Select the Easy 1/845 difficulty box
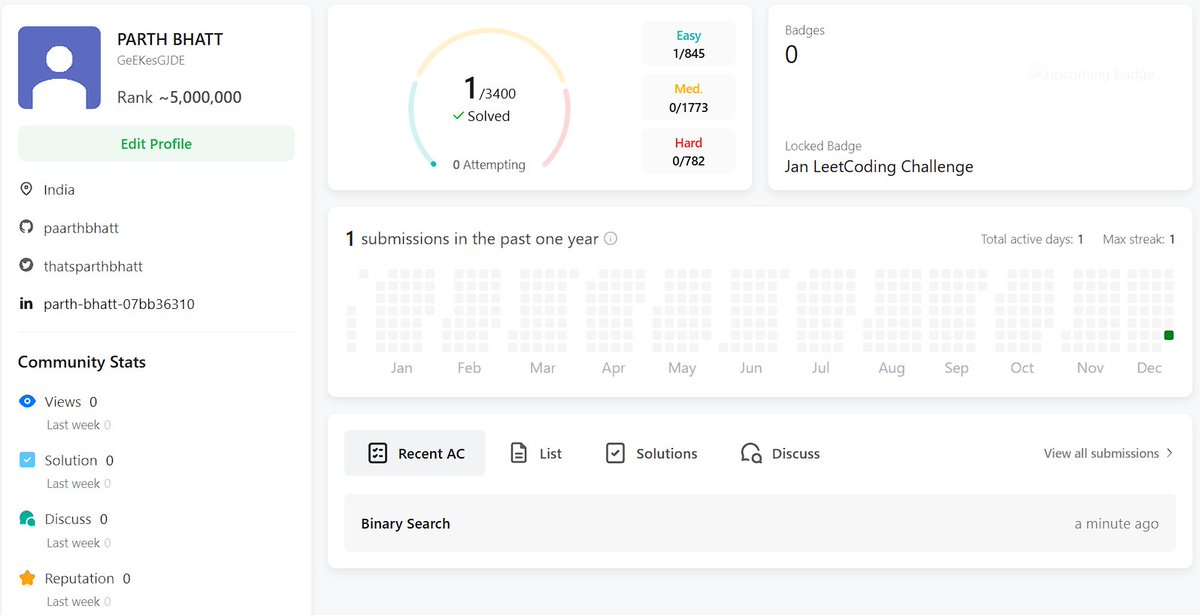The height and width of the screenshot is (615, 1200). (688, 44)
